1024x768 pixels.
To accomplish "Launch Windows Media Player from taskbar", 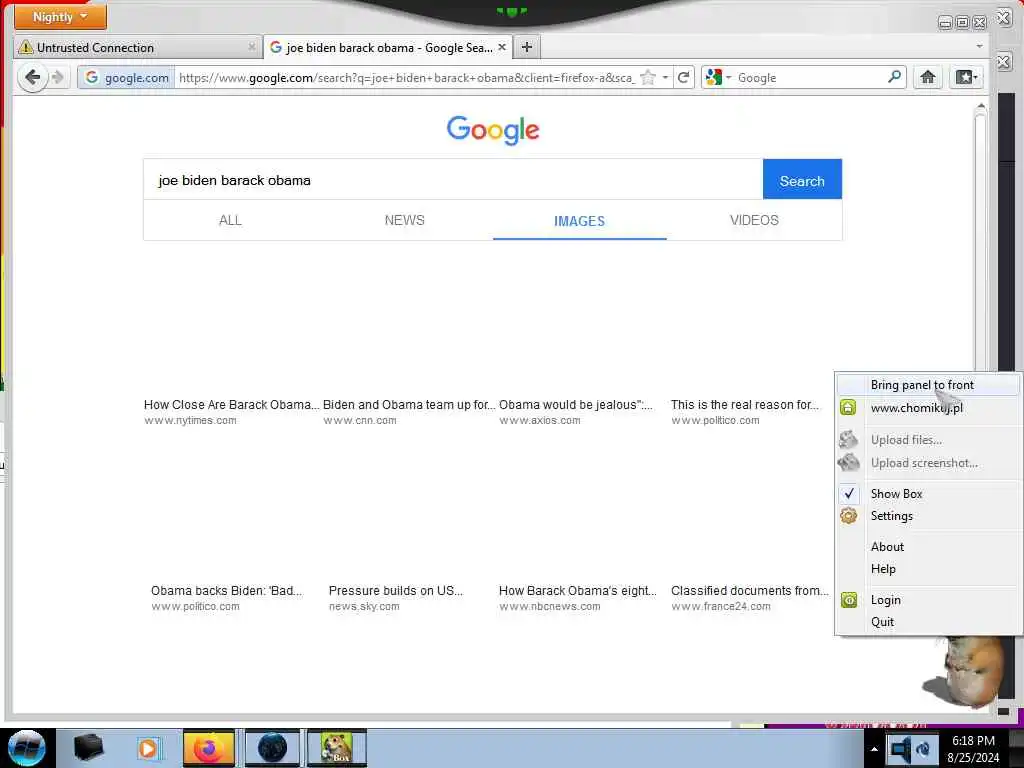I will 148,748.
